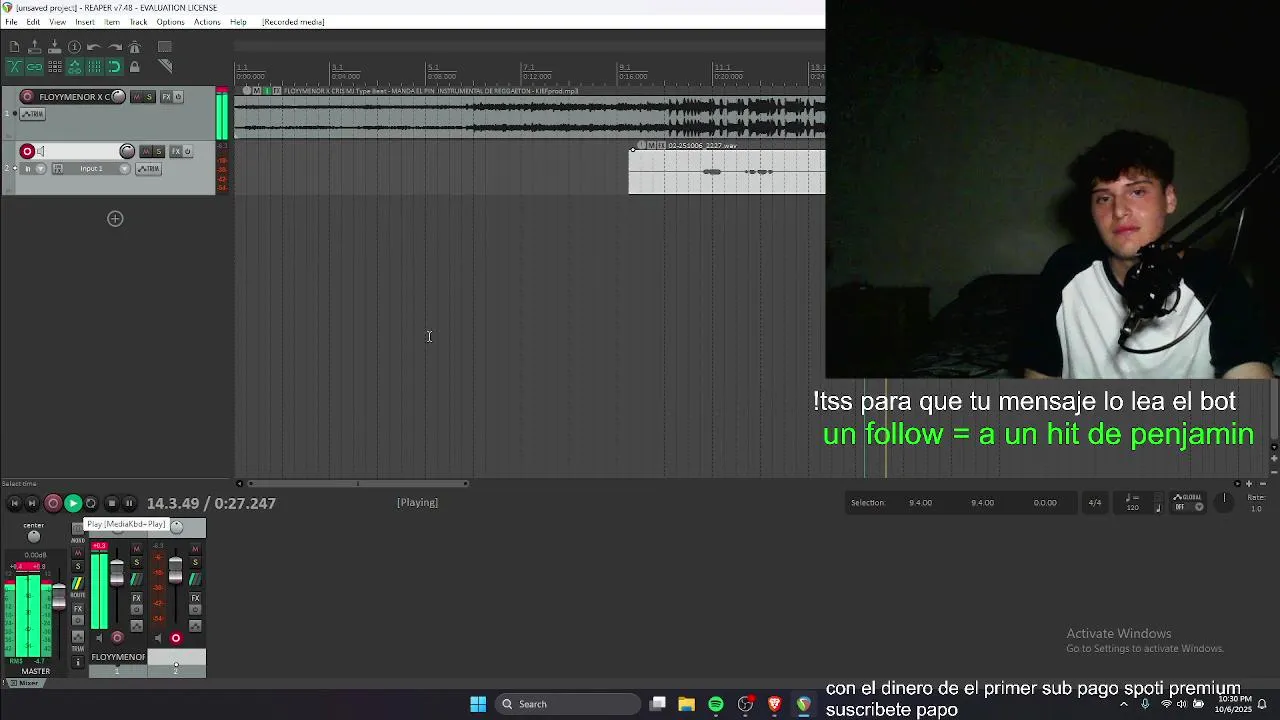Image resolution: width=1280 pixels, height=720 pixels.
Task: Toggle snap magnet icon
Action: (x=114, y=67)
